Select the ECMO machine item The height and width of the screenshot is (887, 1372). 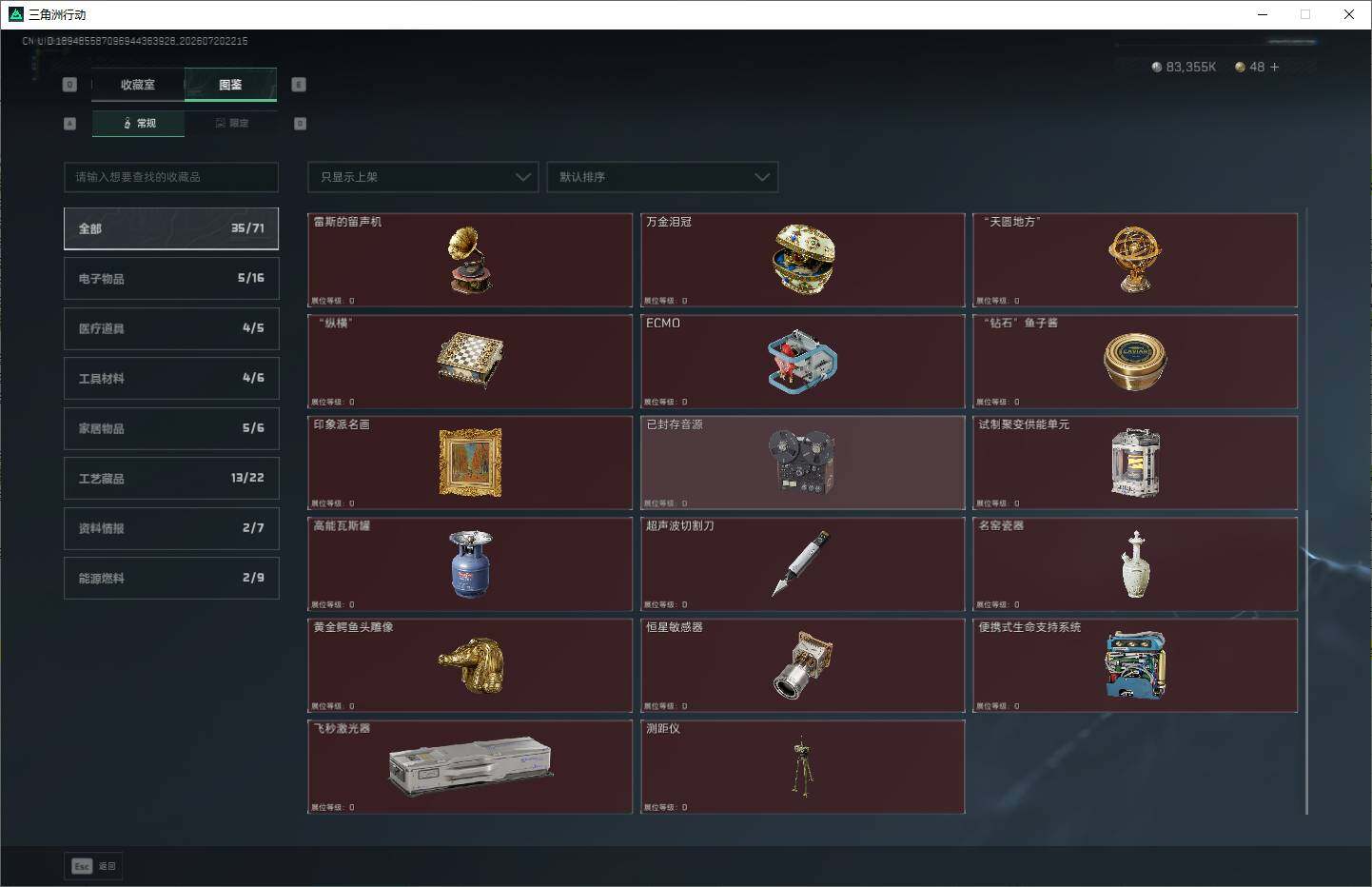tap(802, 362)
